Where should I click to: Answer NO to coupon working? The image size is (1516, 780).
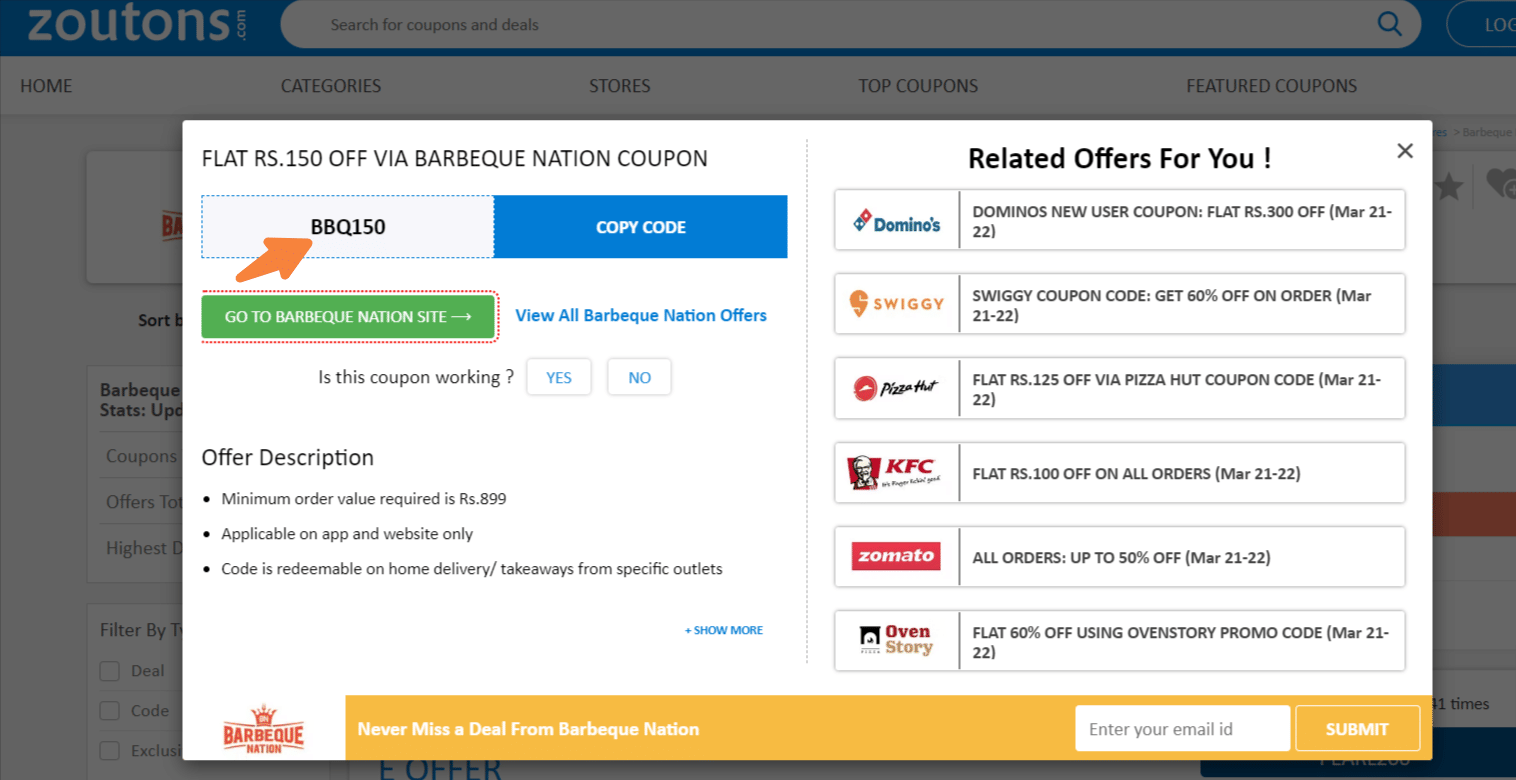tap(640, 377)
